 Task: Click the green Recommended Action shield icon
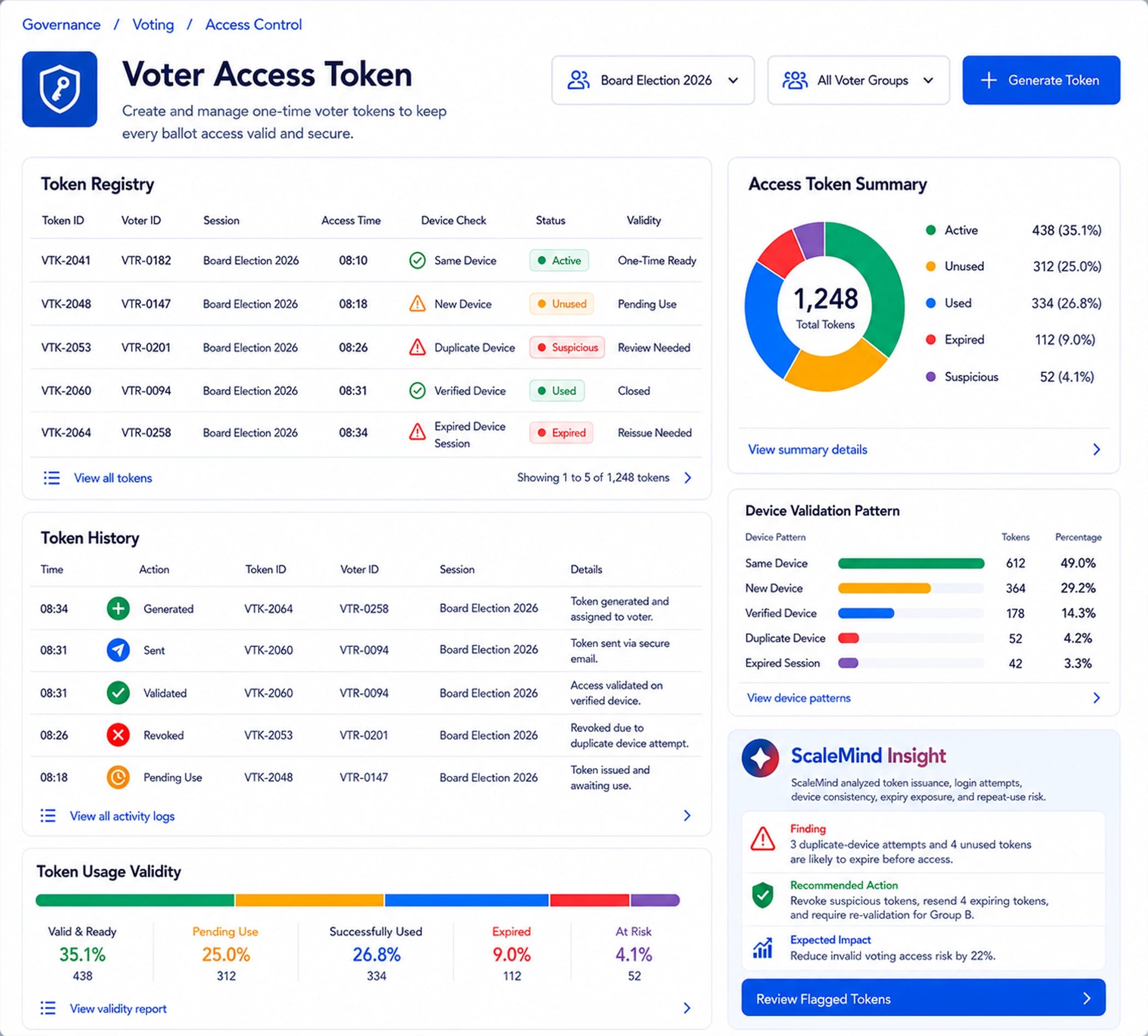pos(763,896)
